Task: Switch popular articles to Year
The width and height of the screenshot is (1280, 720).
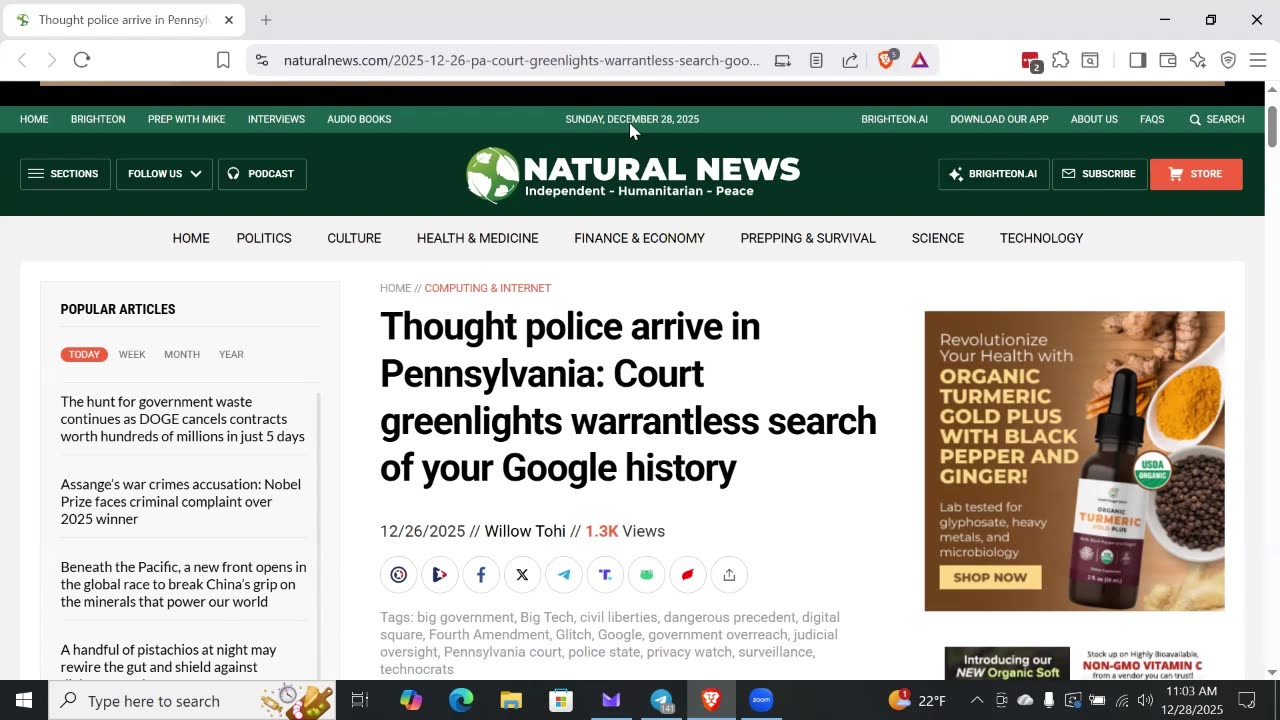Action: 231,354
